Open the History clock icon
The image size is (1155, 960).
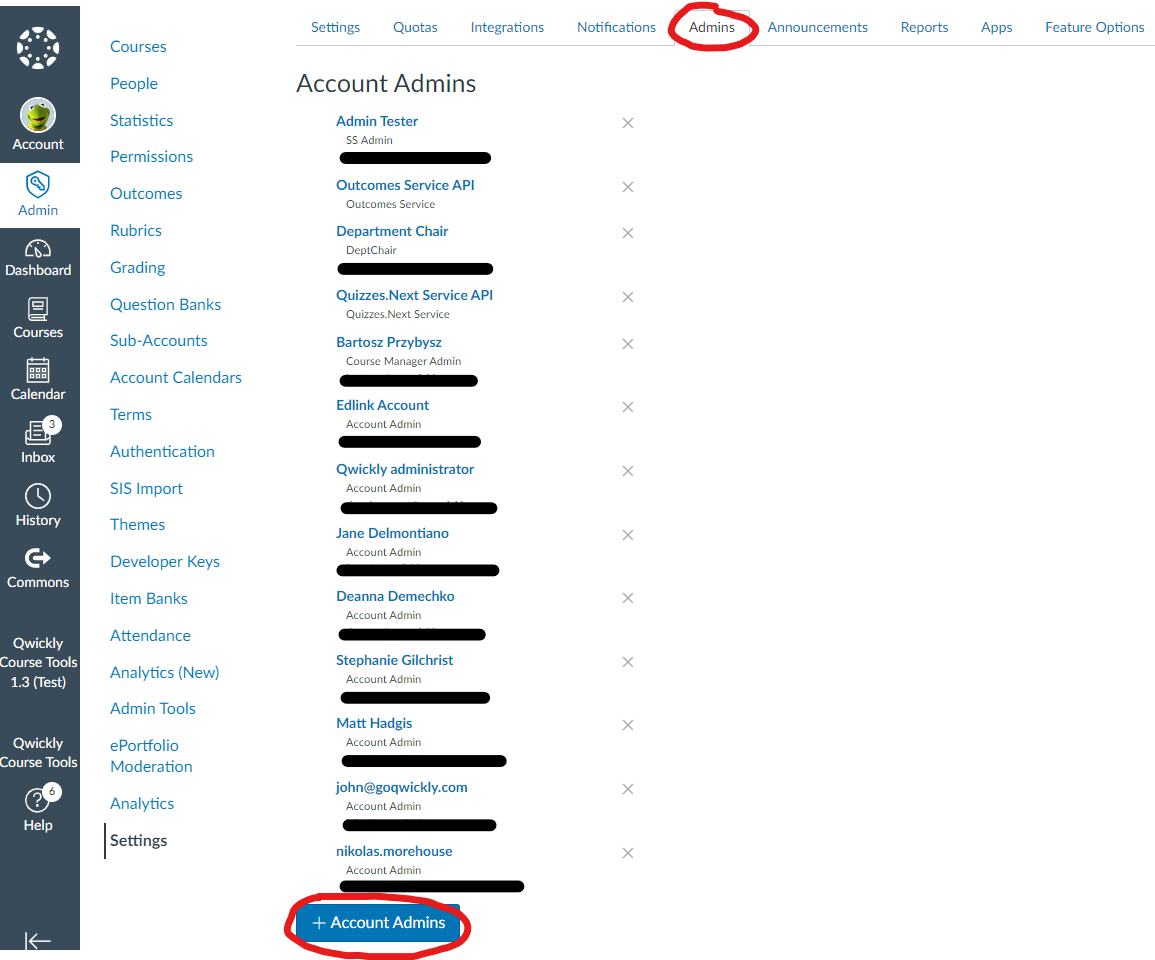click(x=38, y=497)
